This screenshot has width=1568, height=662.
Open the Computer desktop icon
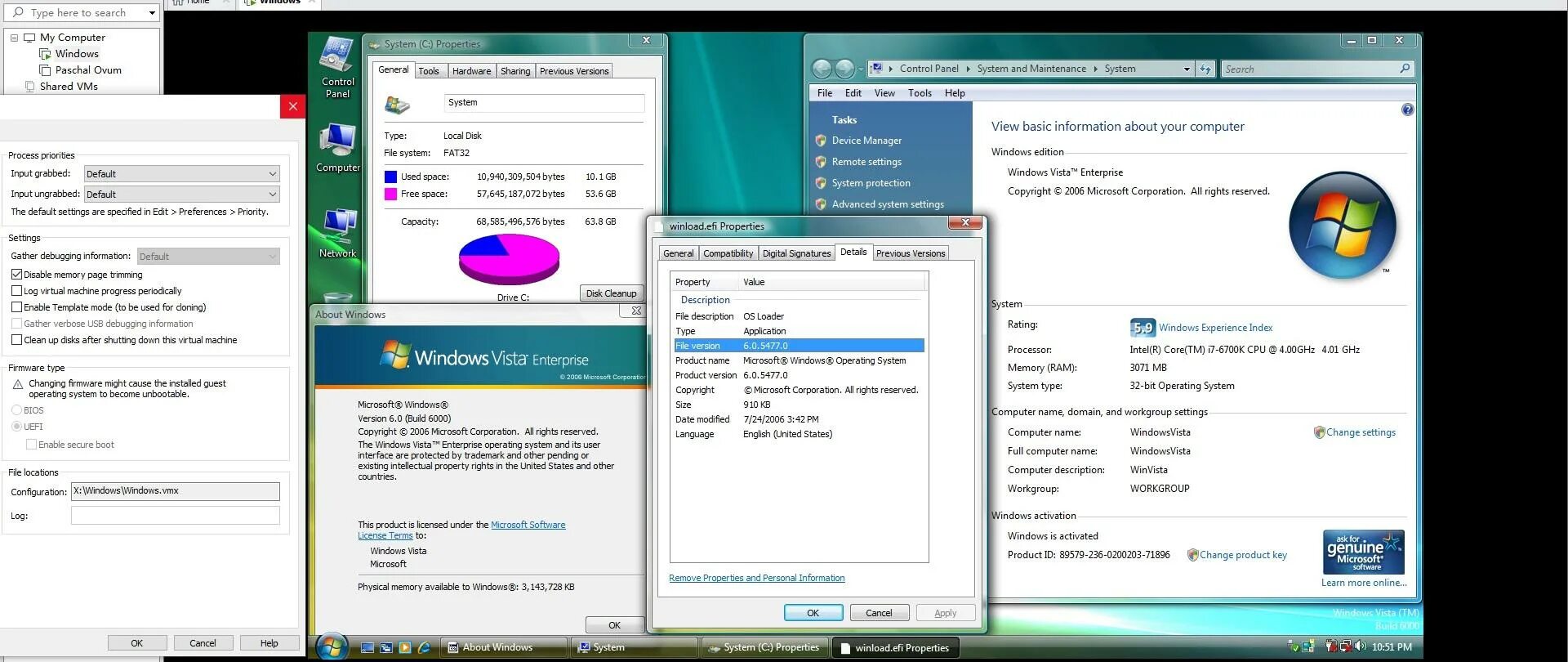tap(338, 148)
